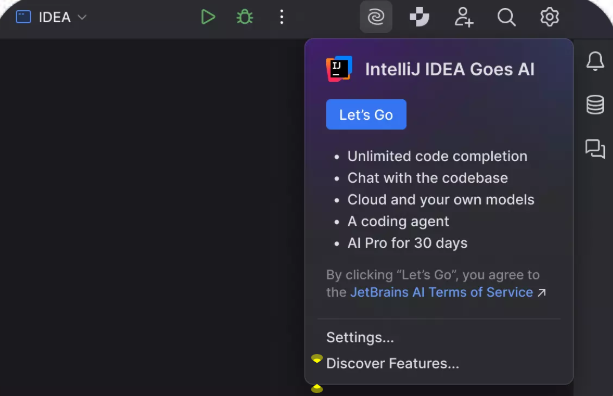This screenshot has height=396, width=613.
Task: Open Search Everywhere magnifier icon
Action: click(506, 17)
